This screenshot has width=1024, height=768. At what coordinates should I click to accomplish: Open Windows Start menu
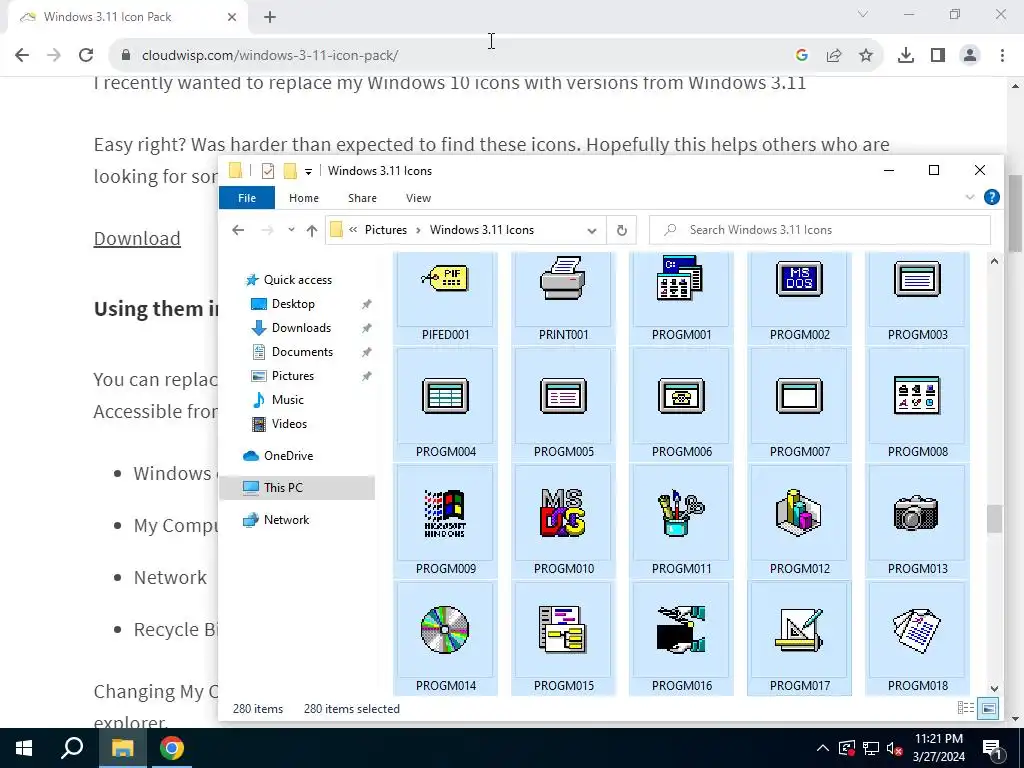[x=24, y=748]
